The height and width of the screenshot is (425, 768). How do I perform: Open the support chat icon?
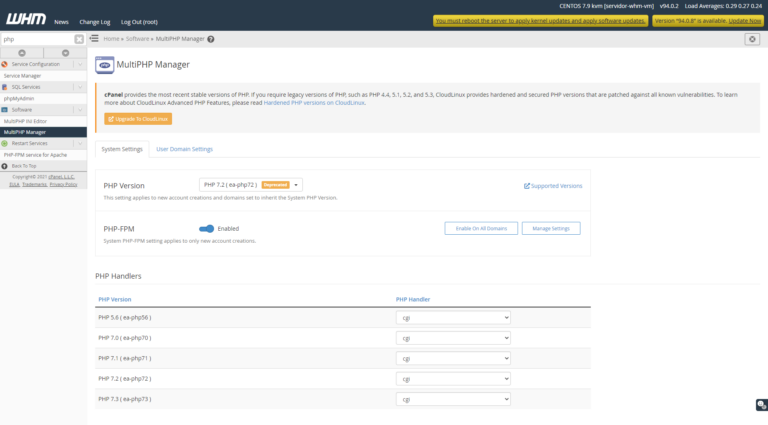pos(762,404)
